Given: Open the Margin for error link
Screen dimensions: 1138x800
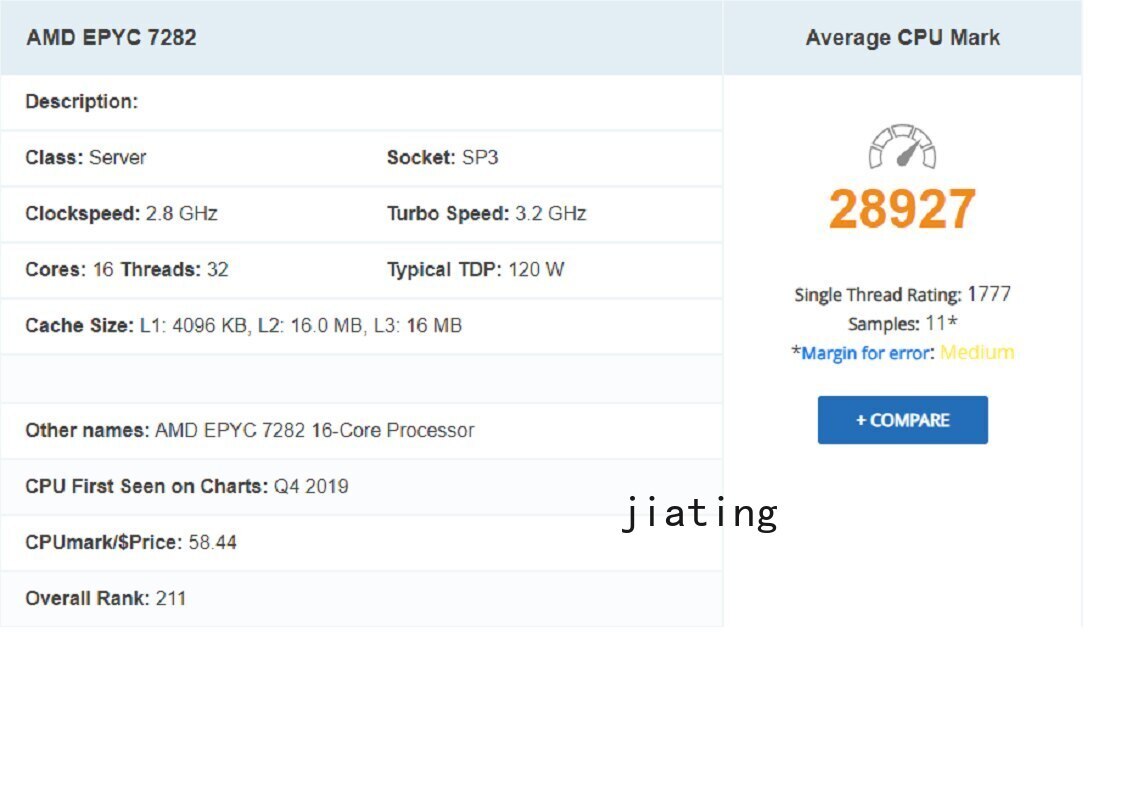Looking at the screenshot, I should [866, 353].
